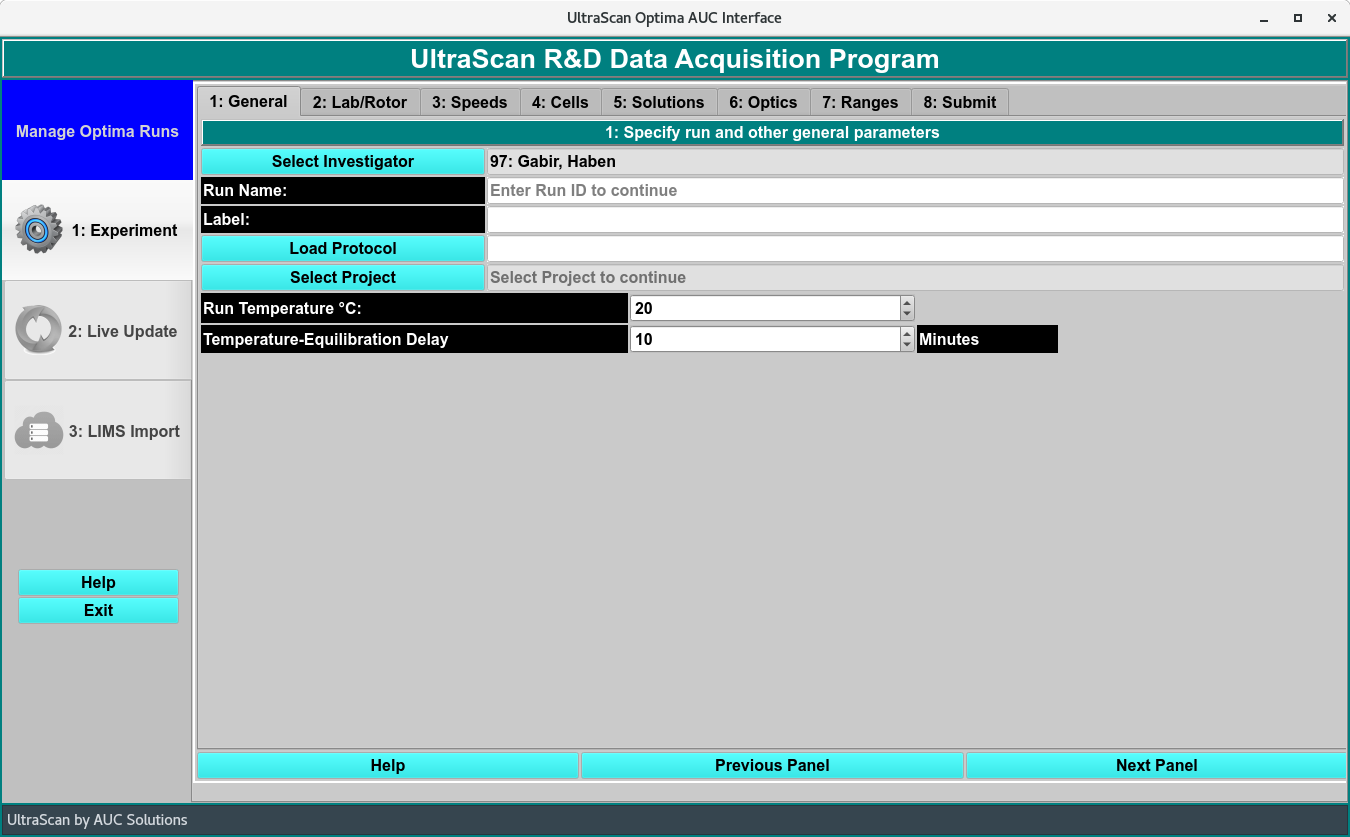
Task: Open the Speeds tab
Action: (470, 102)
